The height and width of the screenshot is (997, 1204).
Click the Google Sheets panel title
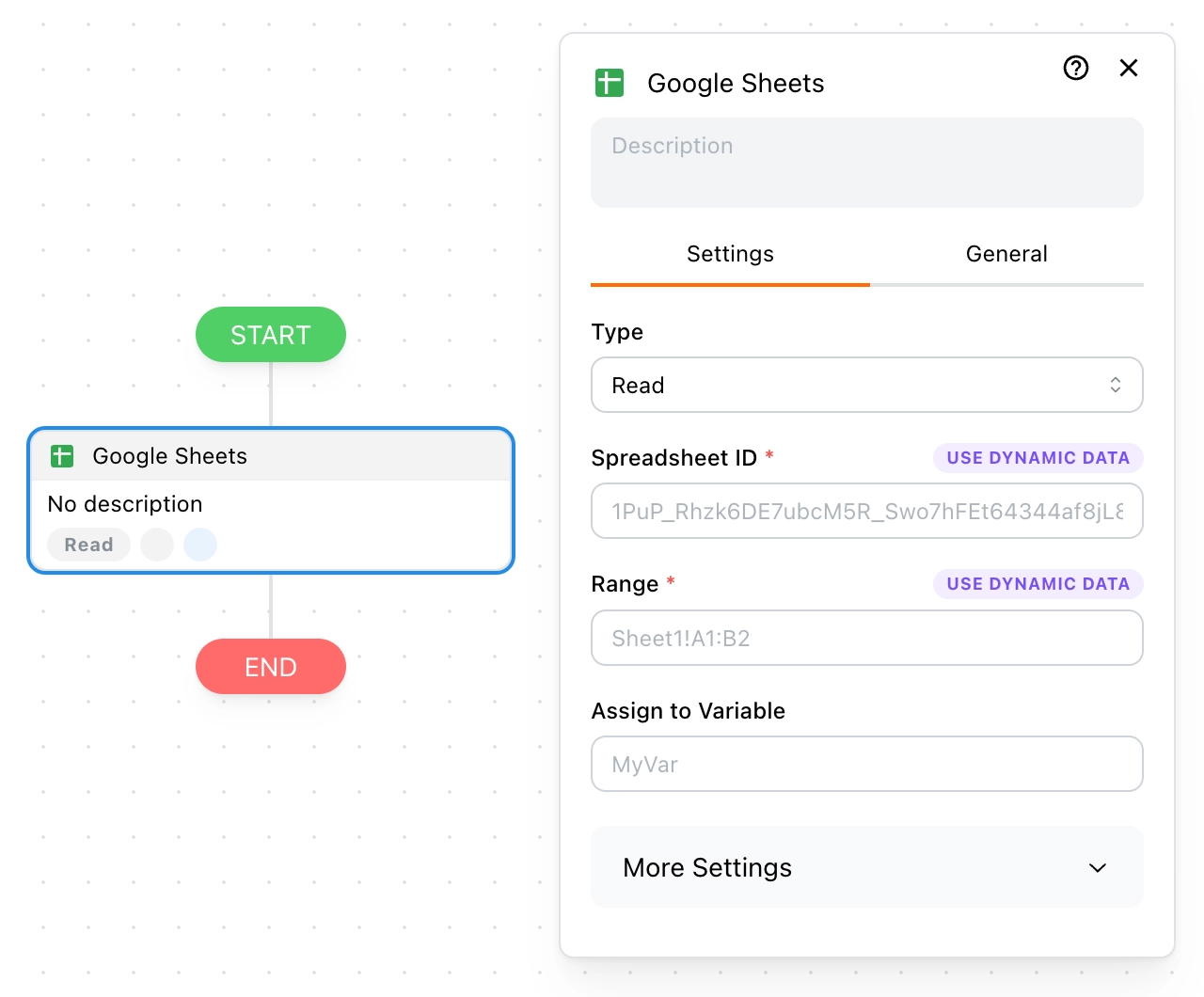736,83
